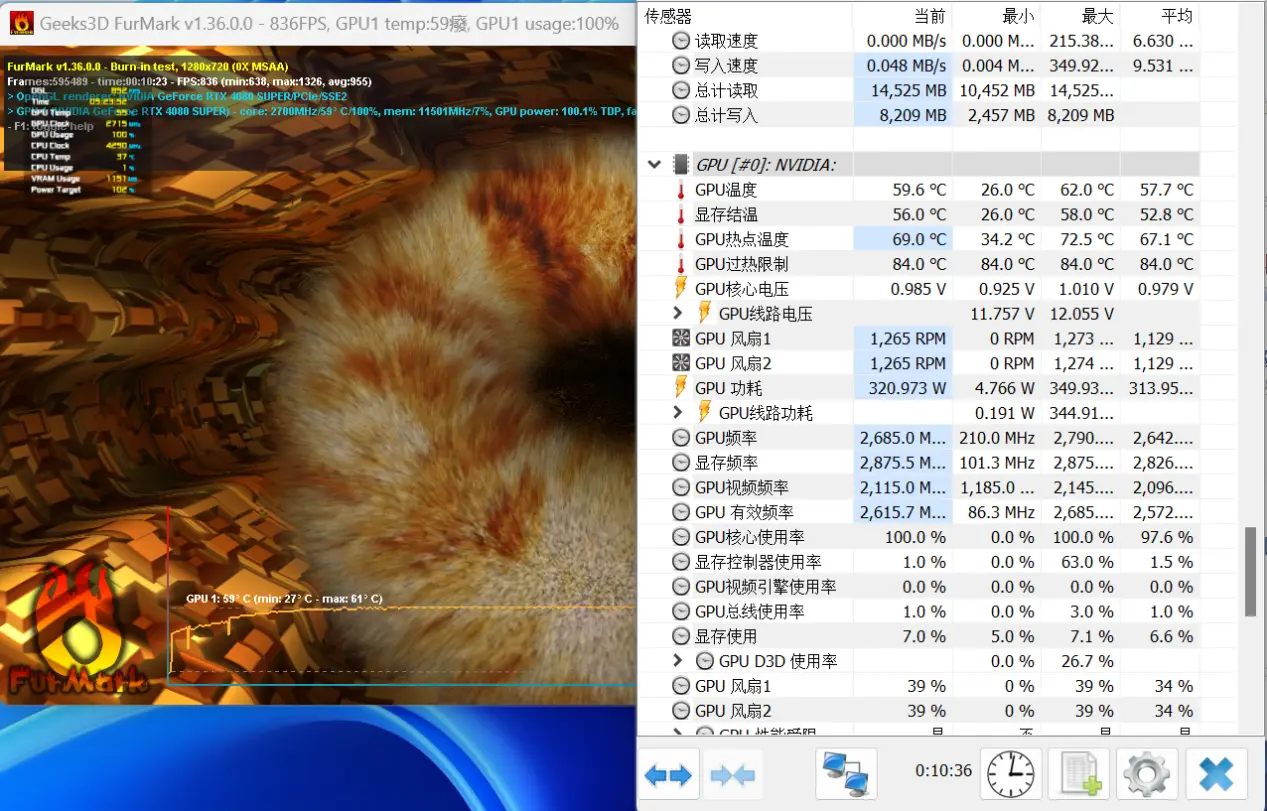Click the 读取速度 sensor clock icon
Viewport: 1267px width, 811px height.
tap(681, 40)
